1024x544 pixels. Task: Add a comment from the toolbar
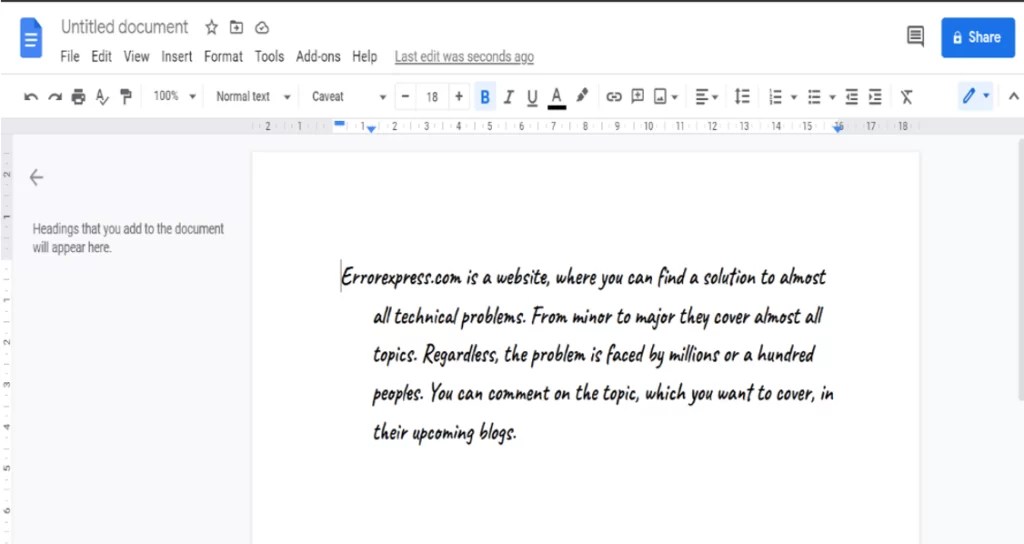(x=637, y=97)
